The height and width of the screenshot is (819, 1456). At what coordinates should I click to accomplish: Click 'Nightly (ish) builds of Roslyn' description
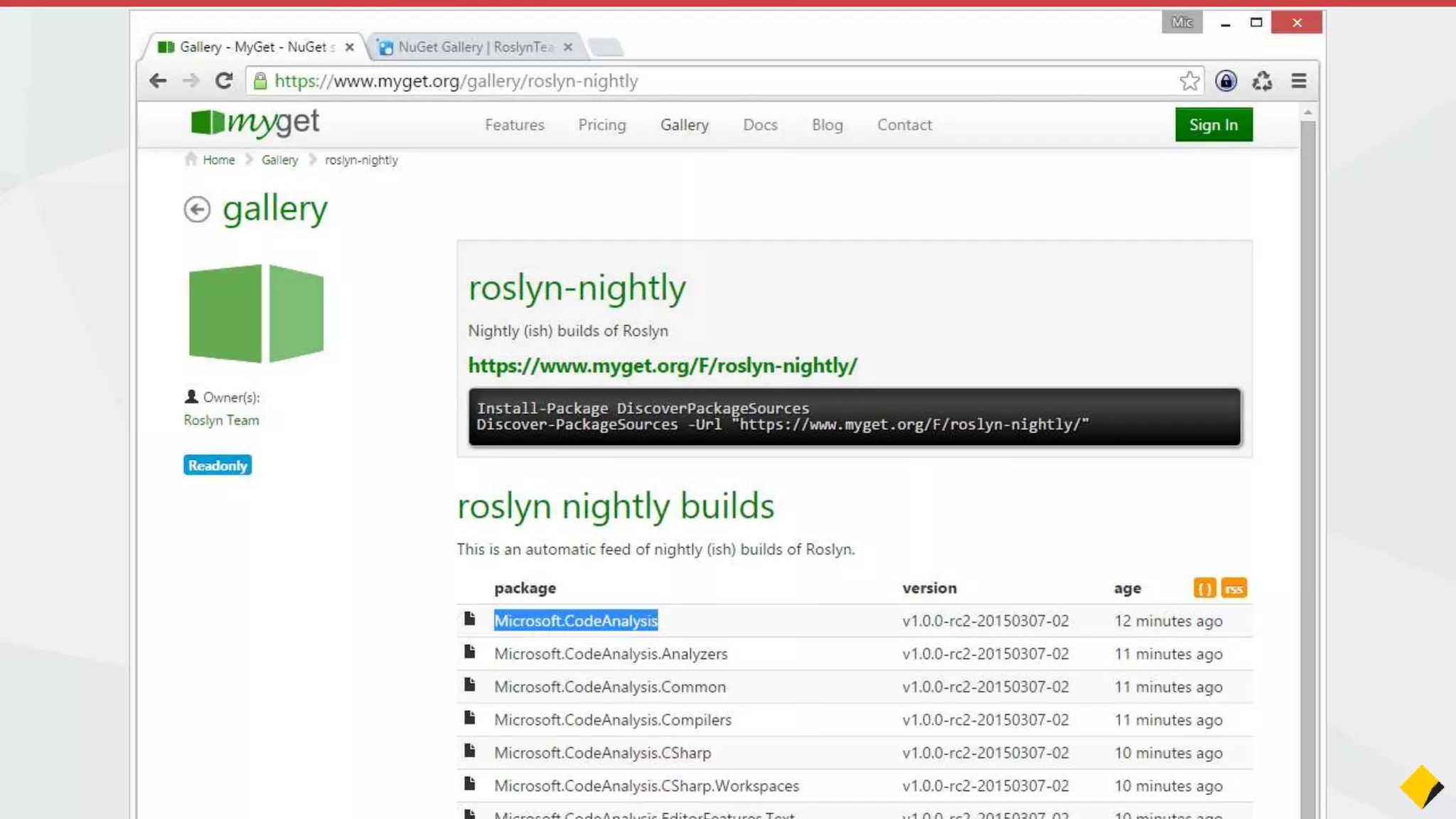click(568, 331)
